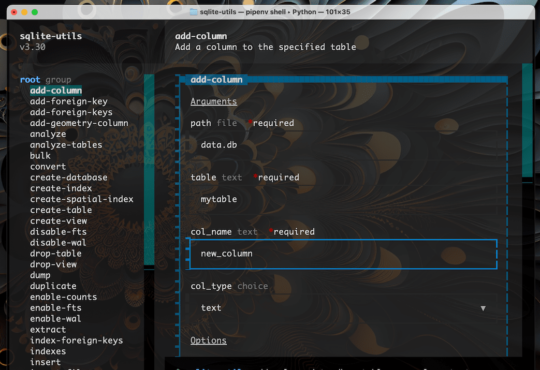Select indexes command
Image resolution: width=540 pixels, height=370 pixels.
coord(48,351)
